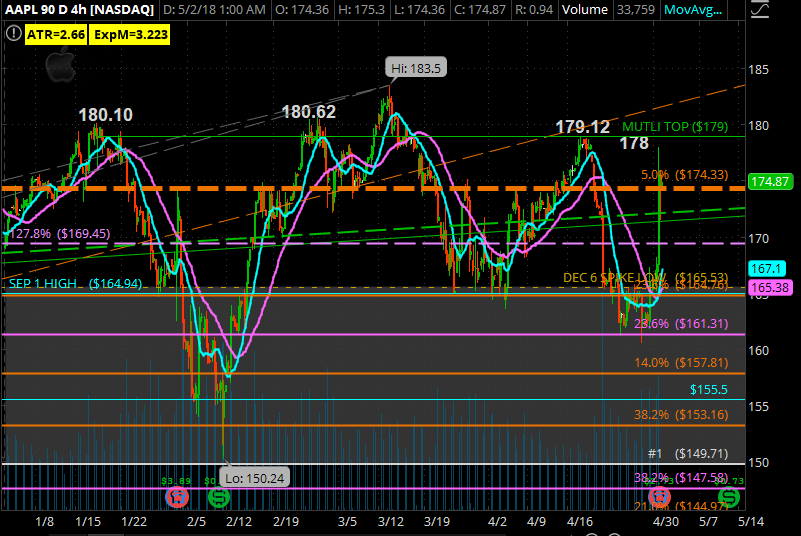Click the exclamation alert icon beside ATR

(x=13, y=34)
